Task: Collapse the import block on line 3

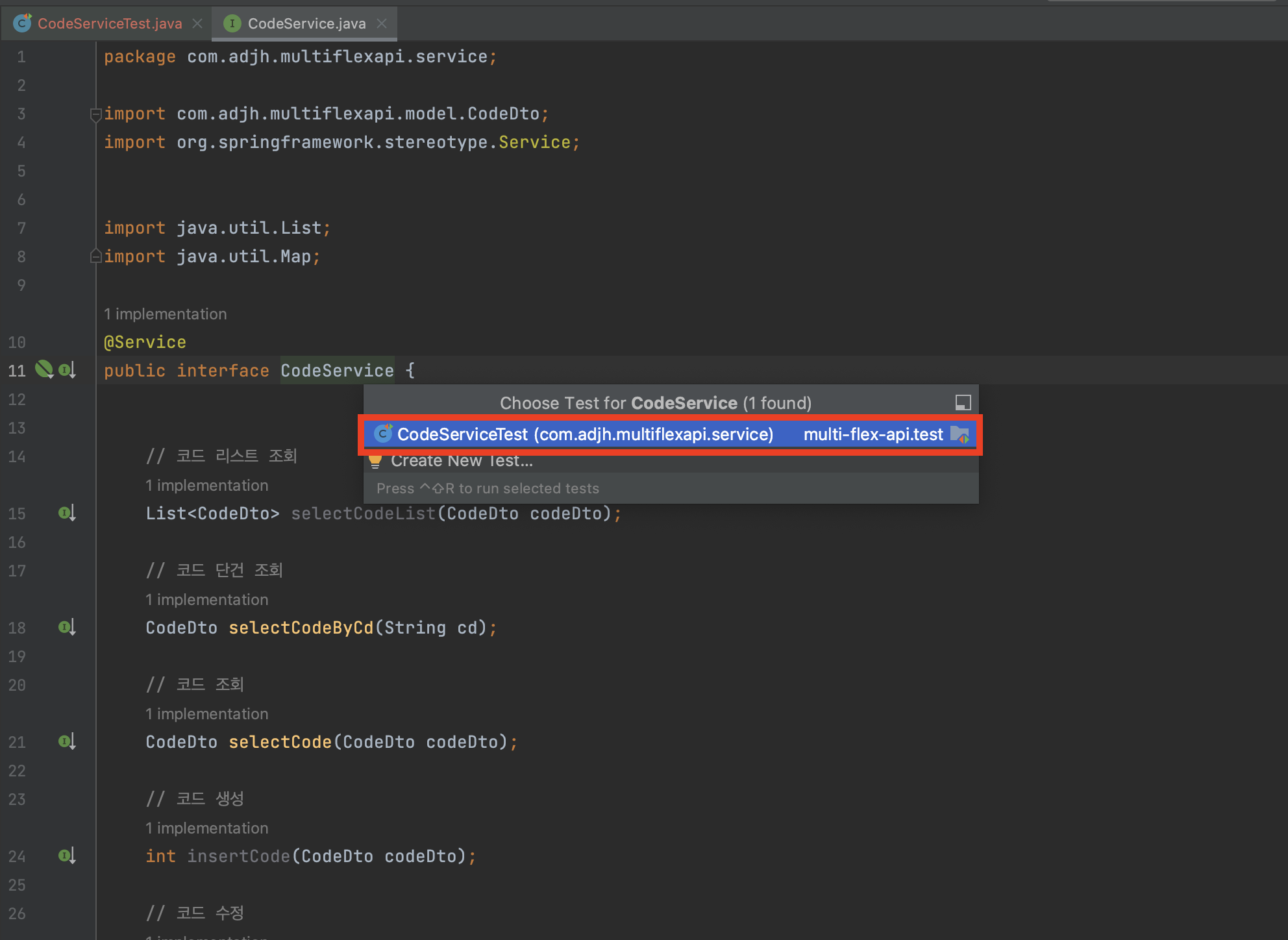Action: click(95, 114)
